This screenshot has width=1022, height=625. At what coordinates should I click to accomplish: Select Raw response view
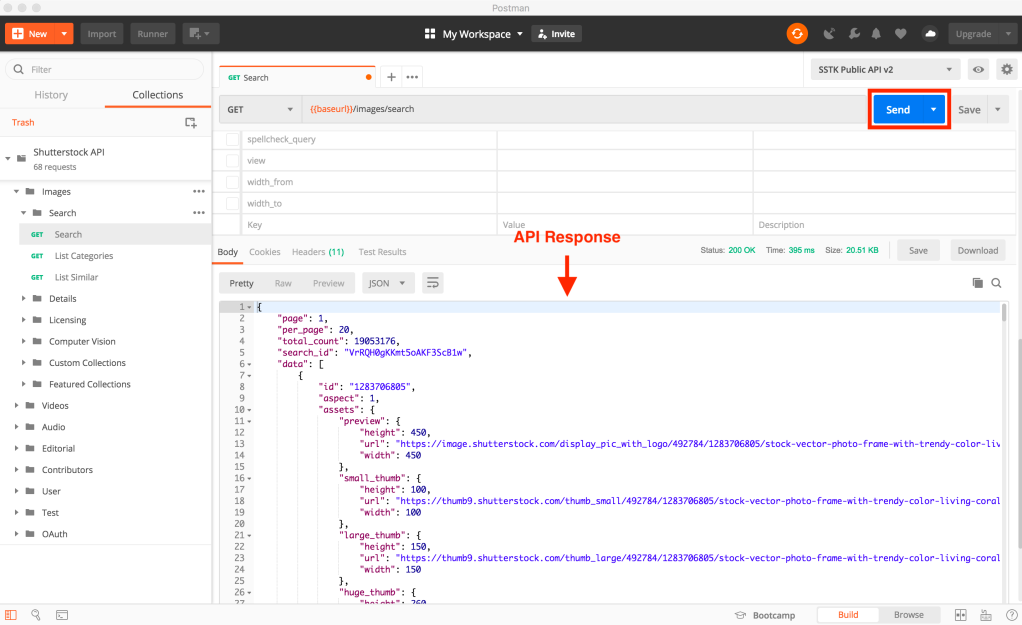[283, 283]
